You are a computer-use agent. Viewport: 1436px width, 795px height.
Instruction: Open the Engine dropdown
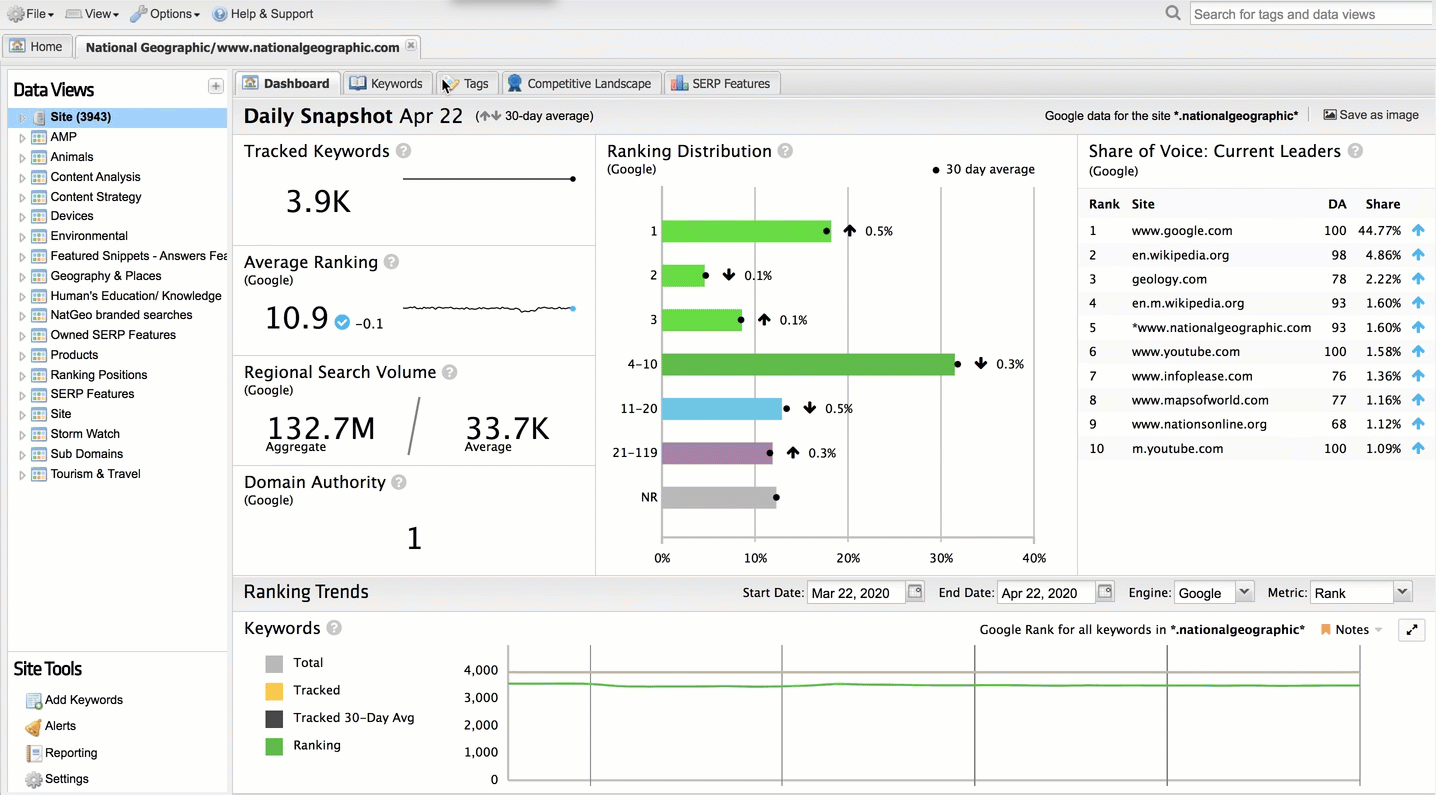pos(1244,592)
